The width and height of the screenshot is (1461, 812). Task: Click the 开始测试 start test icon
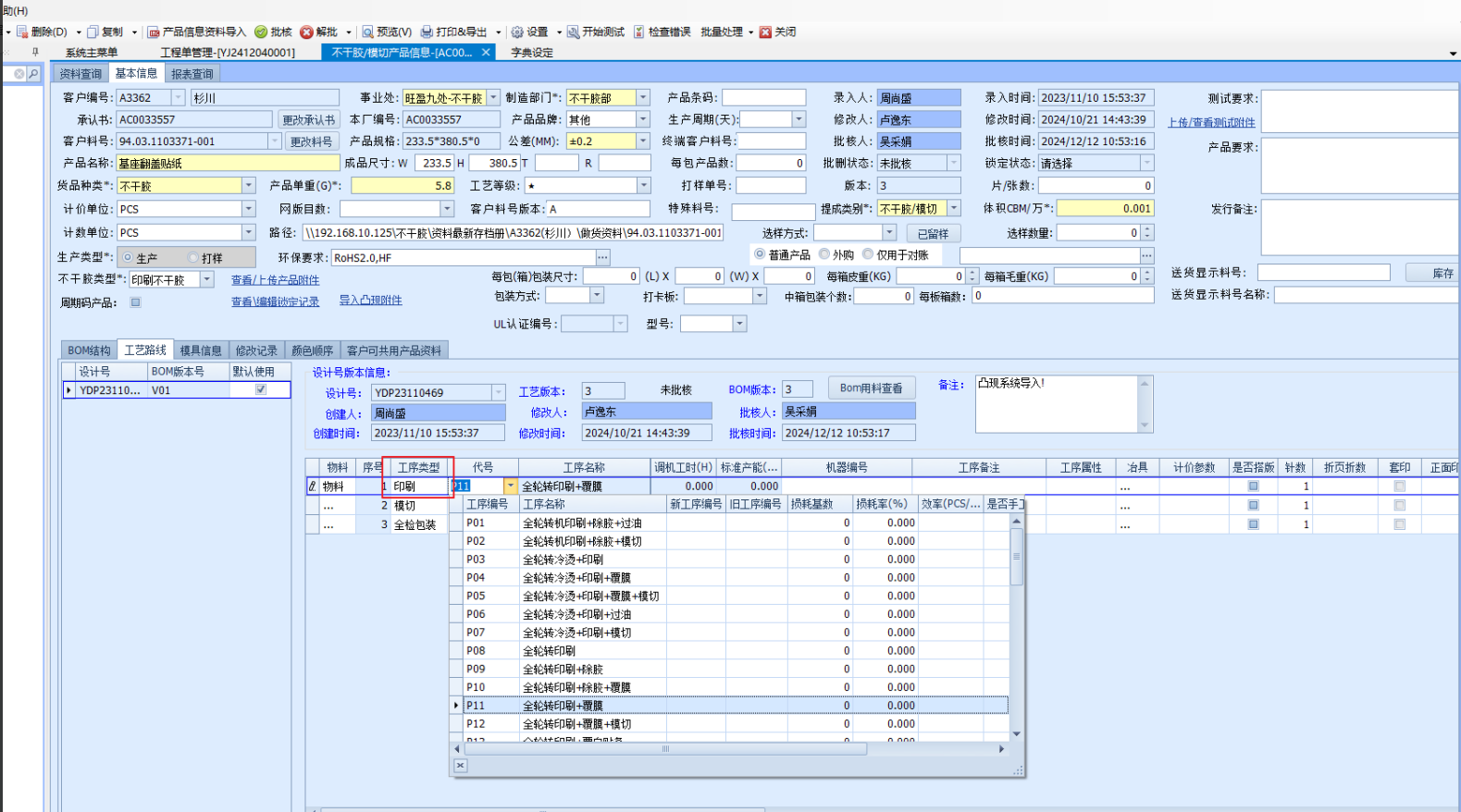point(574,31)
